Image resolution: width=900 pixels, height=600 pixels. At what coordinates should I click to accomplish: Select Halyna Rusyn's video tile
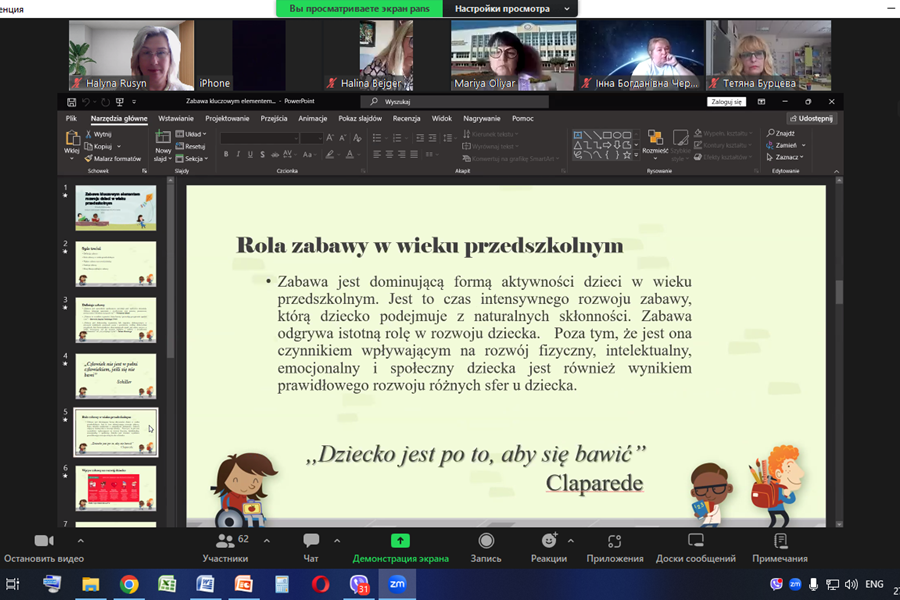click(x=131, y=55)
